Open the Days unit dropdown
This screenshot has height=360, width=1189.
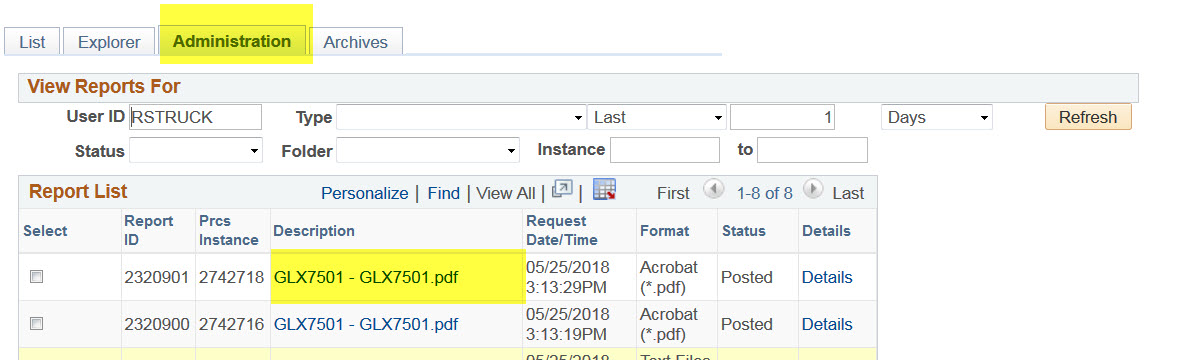(x=936, y=117)
